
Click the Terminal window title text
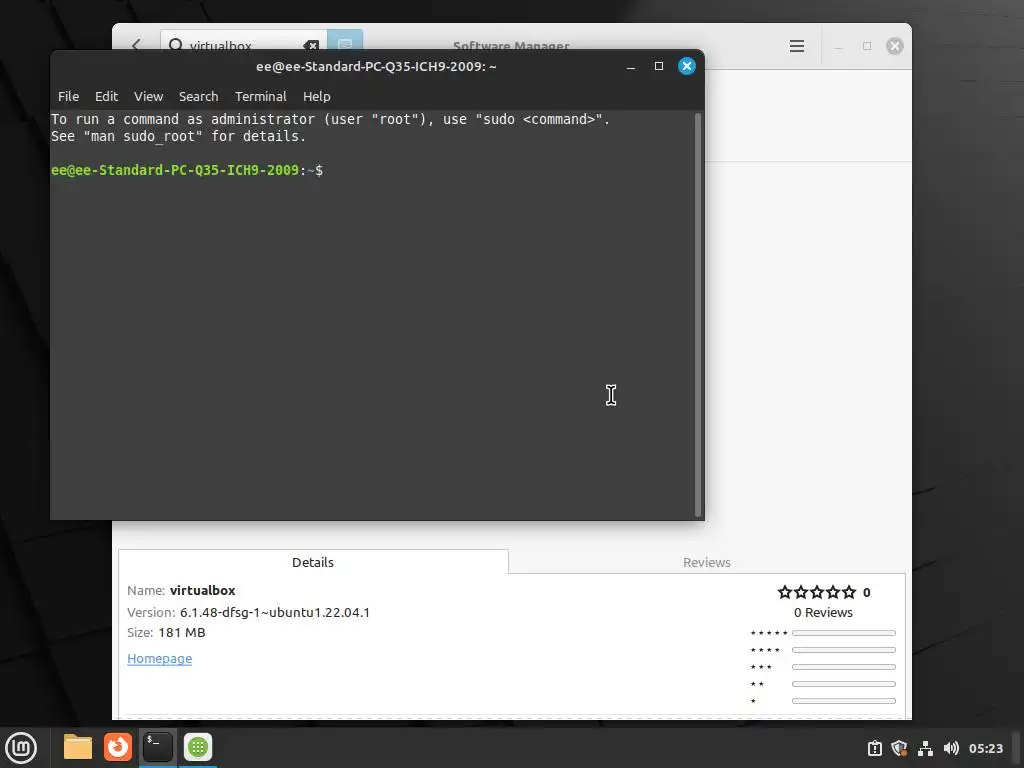(376, 66)
